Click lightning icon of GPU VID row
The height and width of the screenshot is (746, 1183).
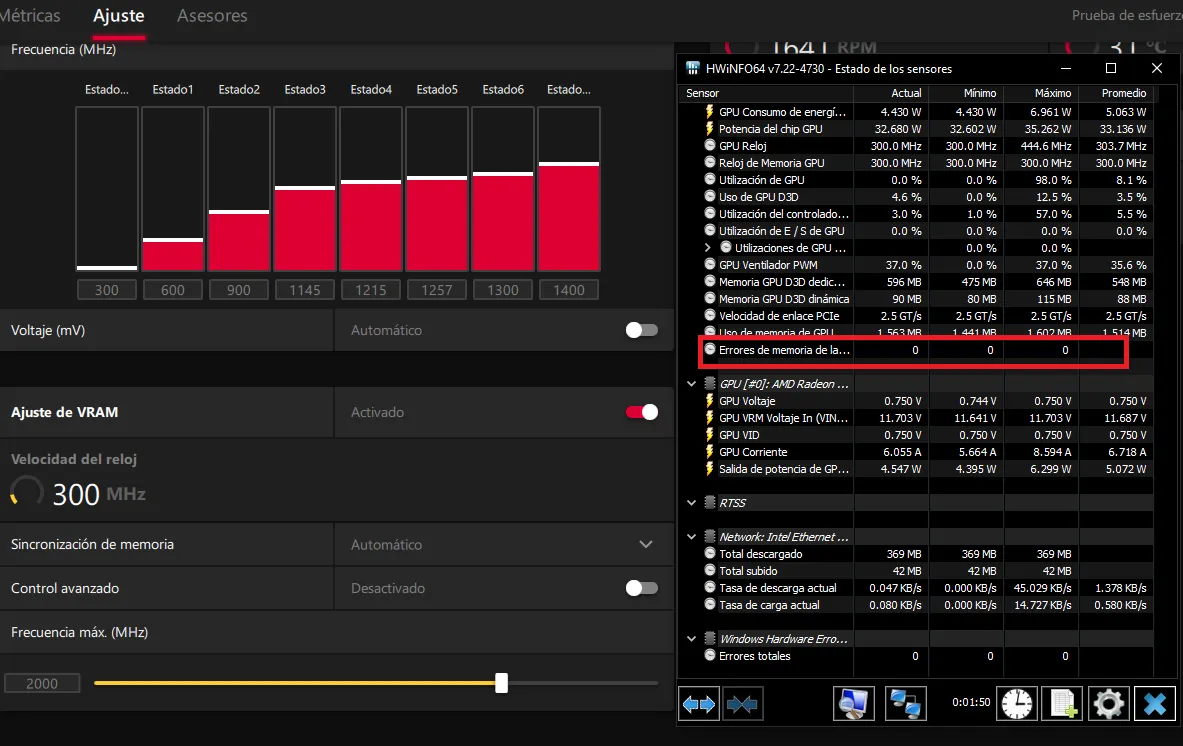point(709,434)
